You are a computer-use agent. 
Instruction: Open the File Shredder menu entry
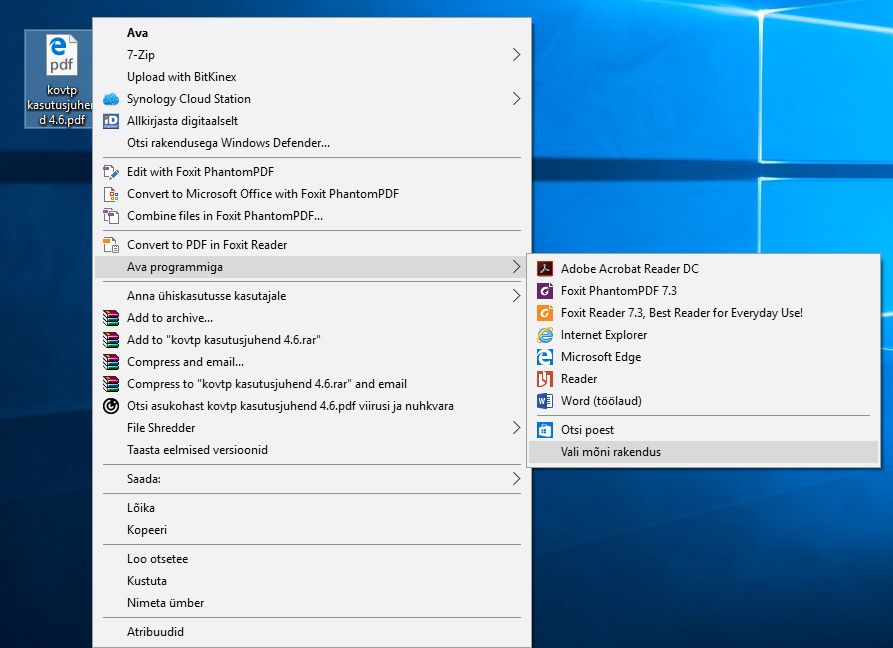click(312, 428)
